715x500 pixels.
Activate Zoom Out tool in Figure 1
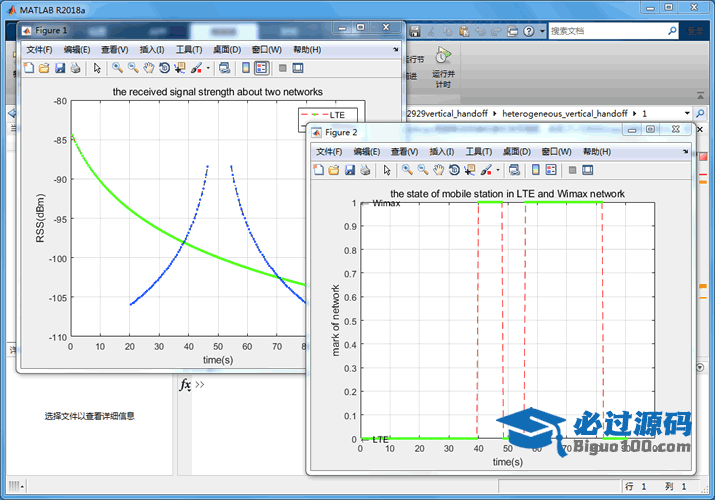pyautogui.click(x=133, y=68)
